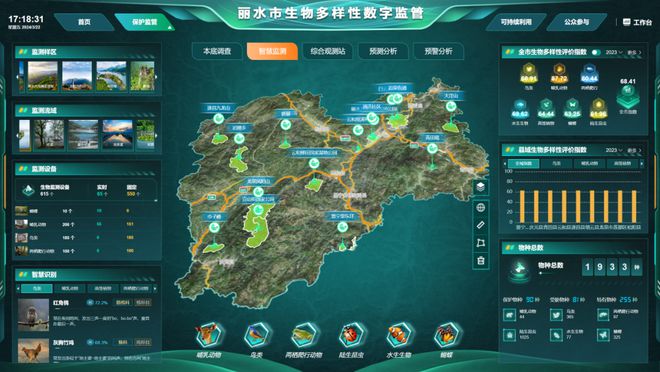Select 鸟类 tab in 智慧识别 panel
Viewport: 660px width, 372px height.
[37, 288]
